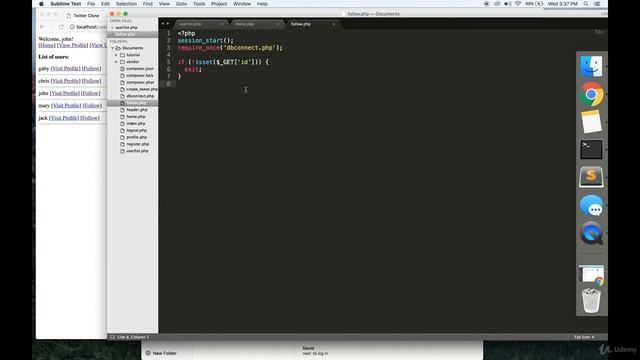Click New Folder at the bottom
640x360 pixels.
tap(161, 353)
